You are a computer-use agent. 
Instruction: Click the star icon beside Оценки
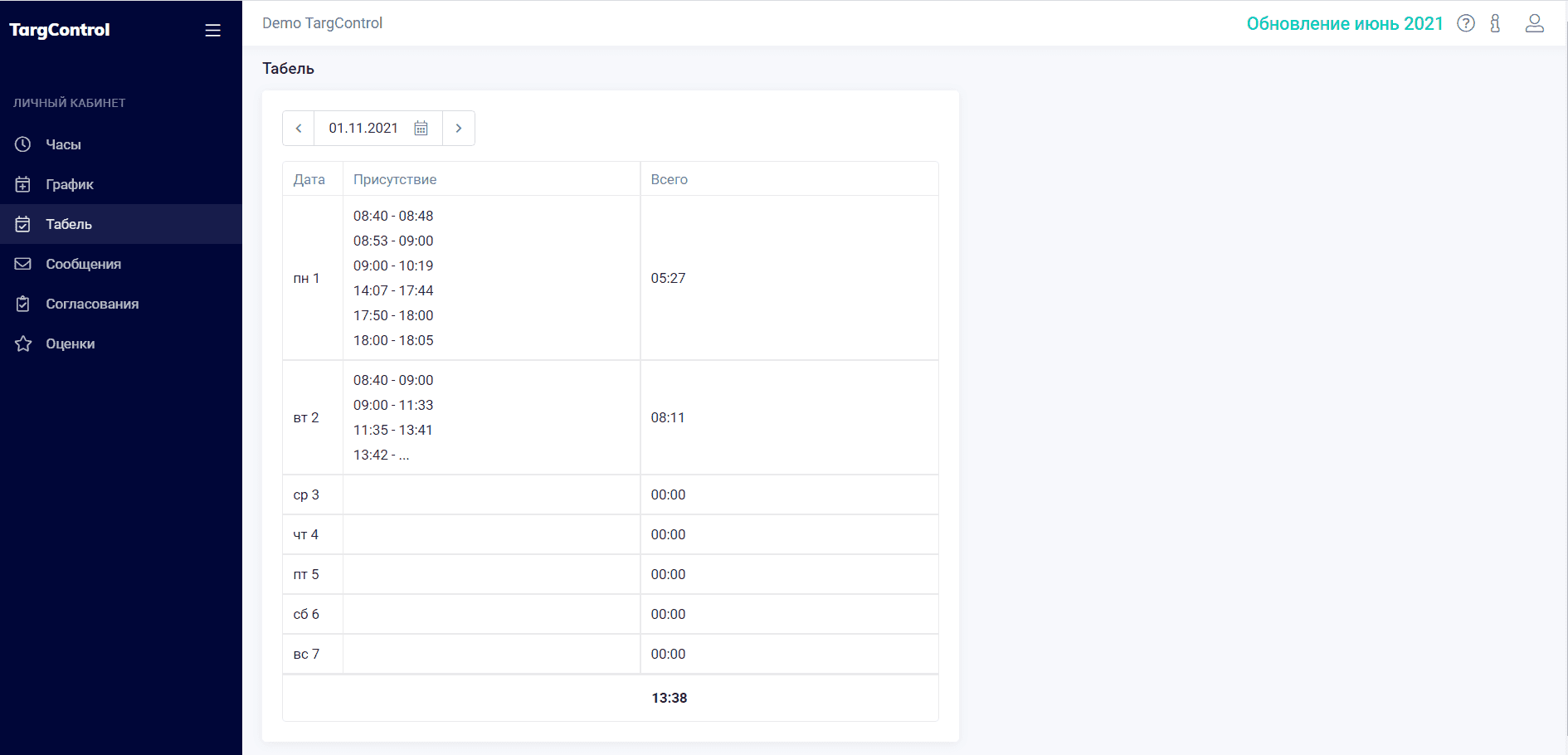coord(23,343)
